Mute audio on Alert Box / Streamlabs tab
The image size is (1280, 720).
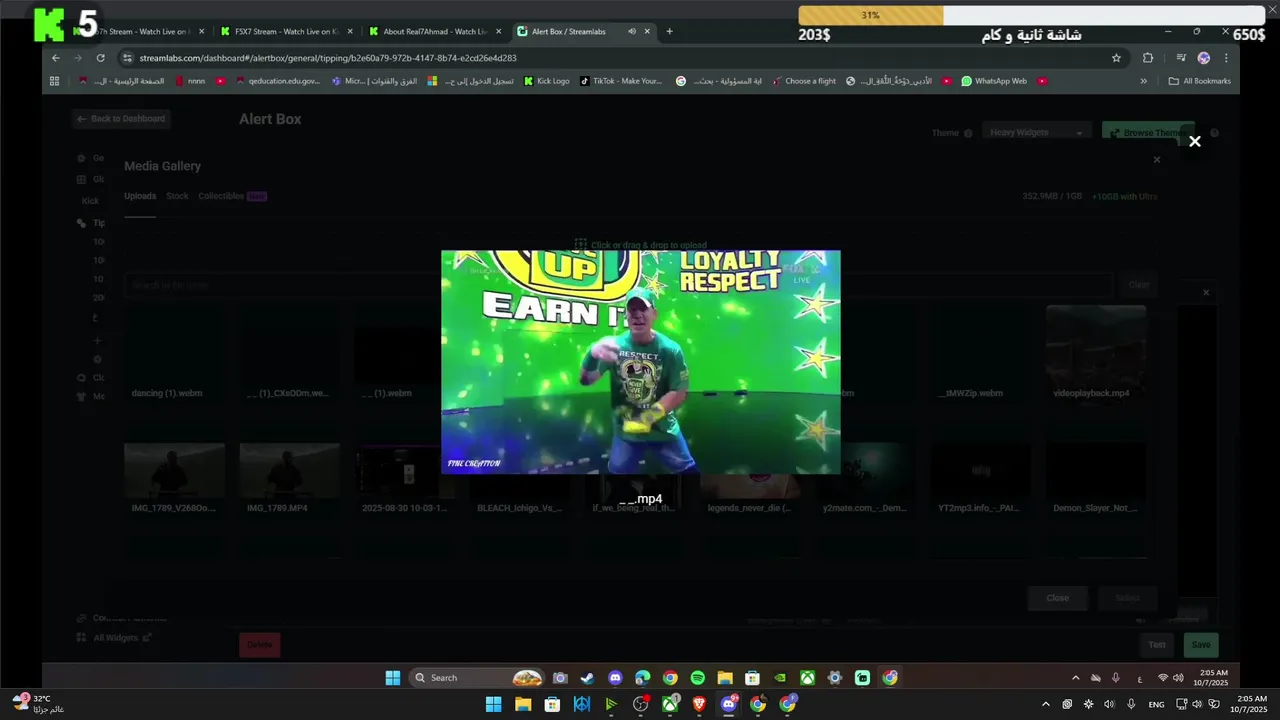(x=631, y=31)
